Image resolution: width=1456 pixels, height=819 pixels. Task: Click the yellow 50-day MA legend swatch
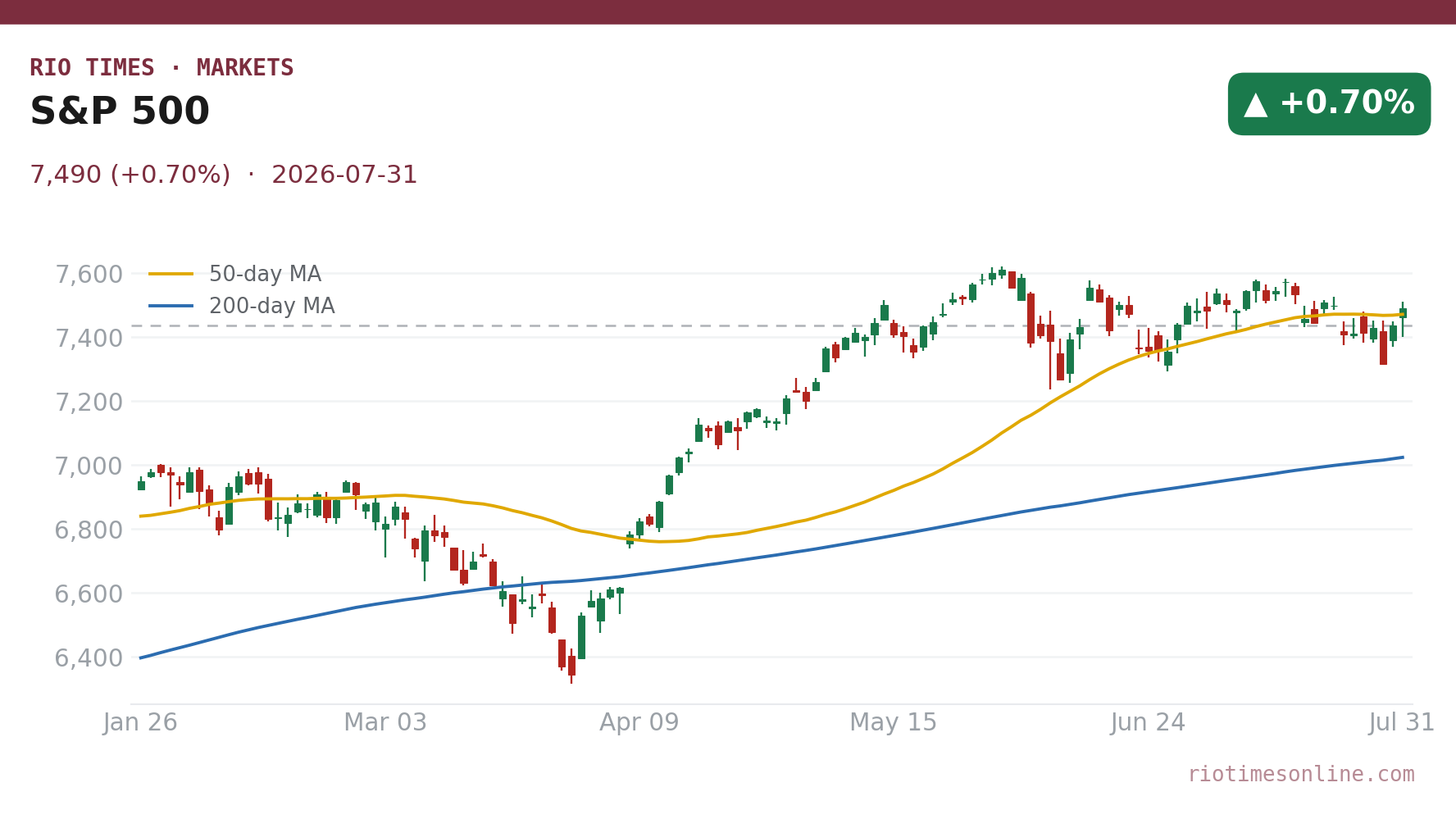(171, 275)
